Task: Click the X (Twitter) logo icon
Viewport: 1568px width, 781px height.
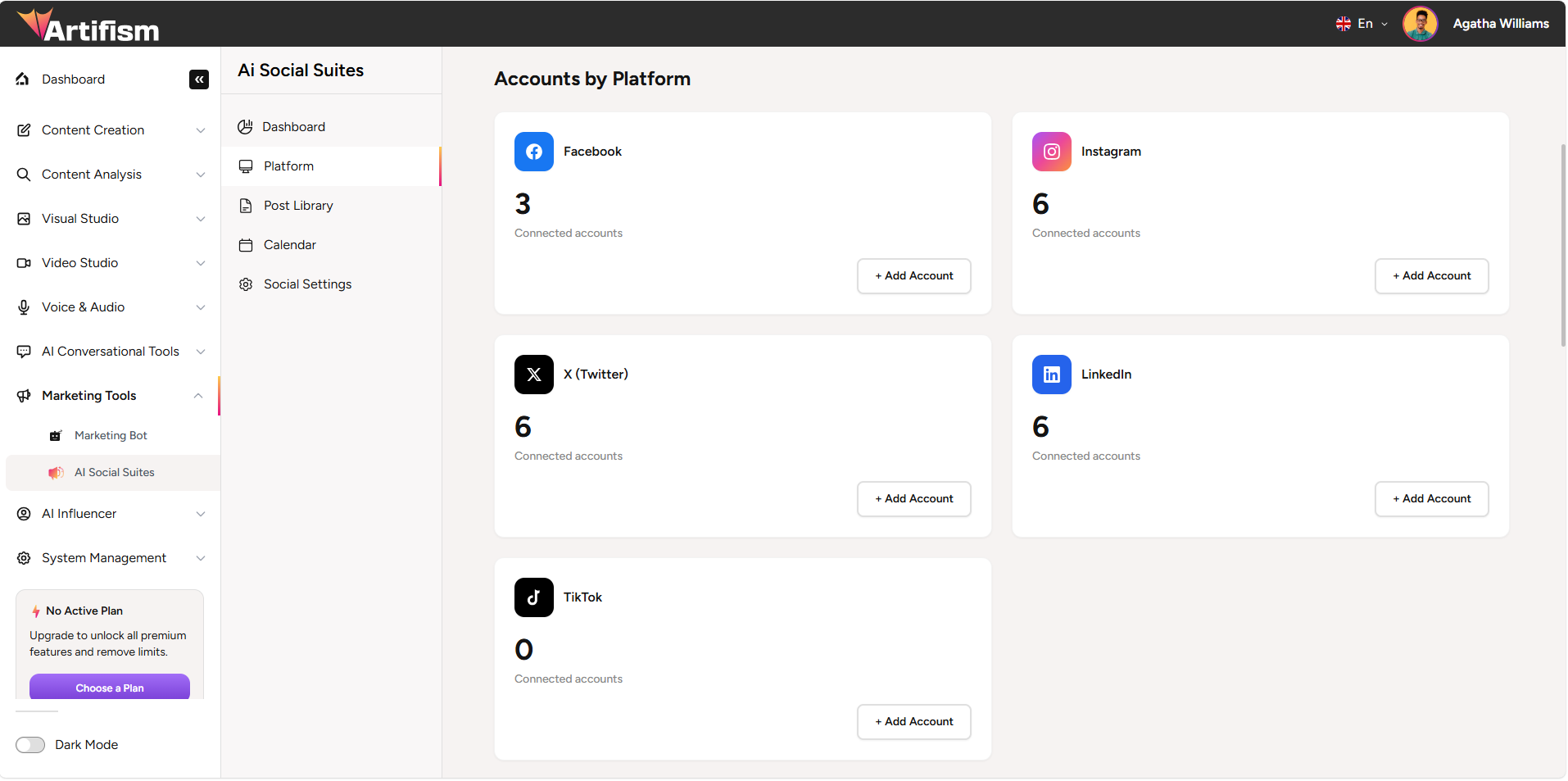Action: [534, 375]
